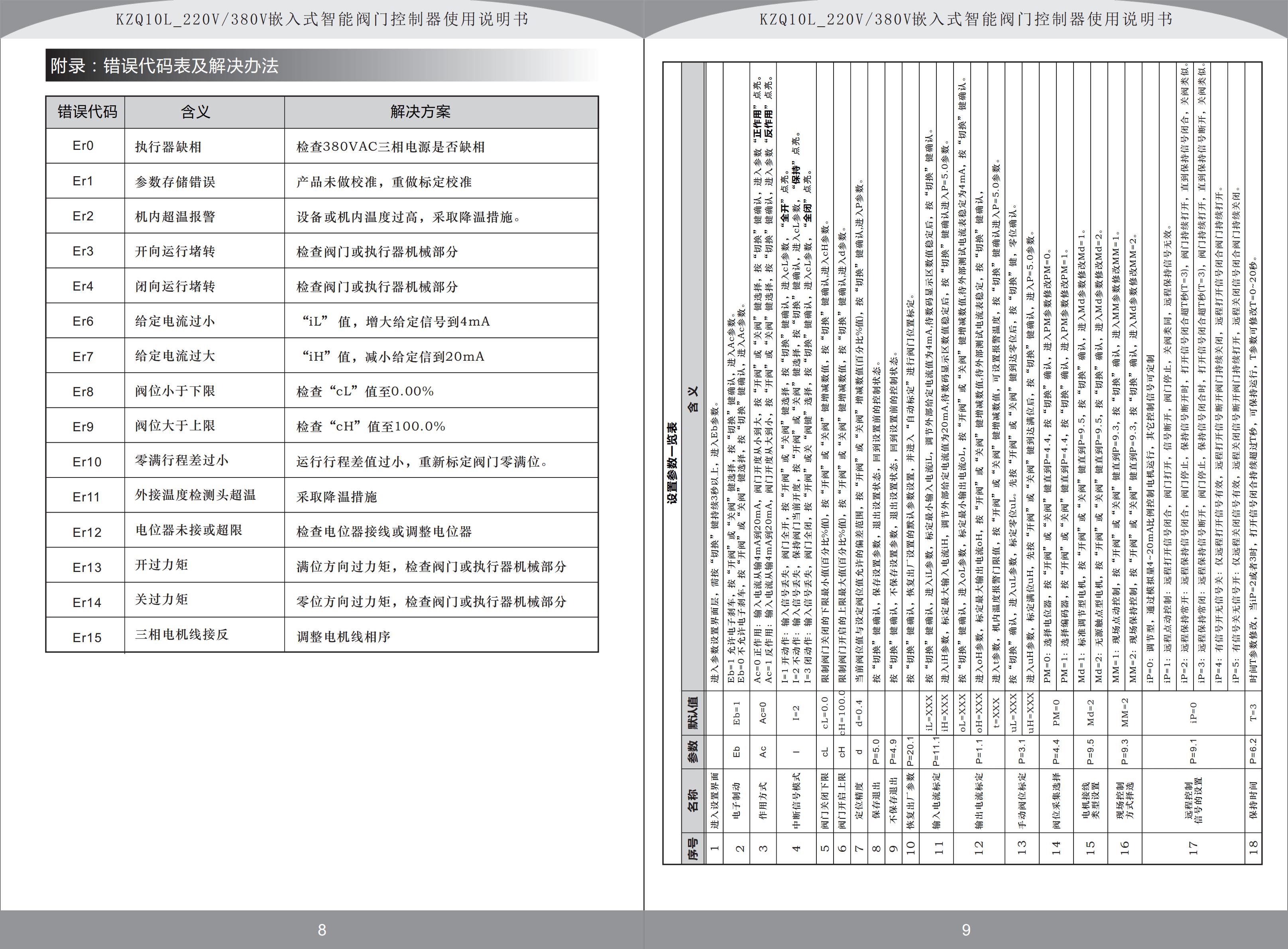Screen dimensions: 1288x949
Task: Click the Er12 电位器未接或超限 meaning cell
Action: (x=189, y=530)
